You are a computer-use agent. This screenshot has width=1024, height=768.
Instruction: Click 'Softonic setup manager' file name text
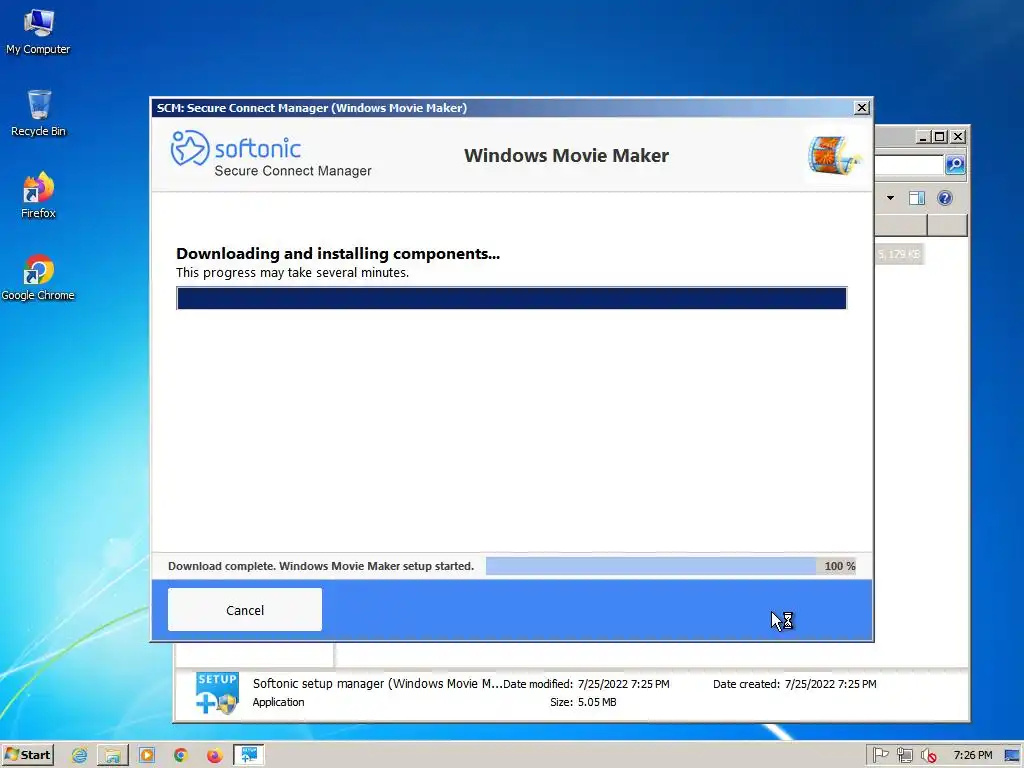377,684
